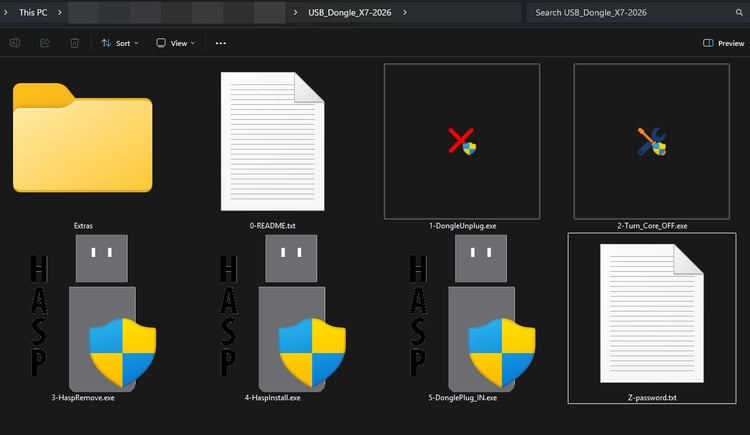Viewport: 750px width, 435px height.
Task: Click the Share toolbar icon
Action: click(x=44, y=43)
